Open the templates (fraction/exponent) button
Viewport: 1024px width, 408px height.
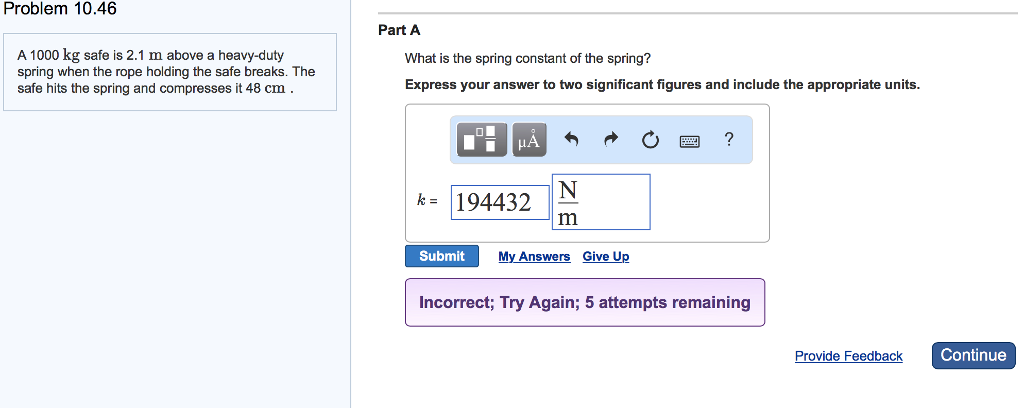[483, 140]
